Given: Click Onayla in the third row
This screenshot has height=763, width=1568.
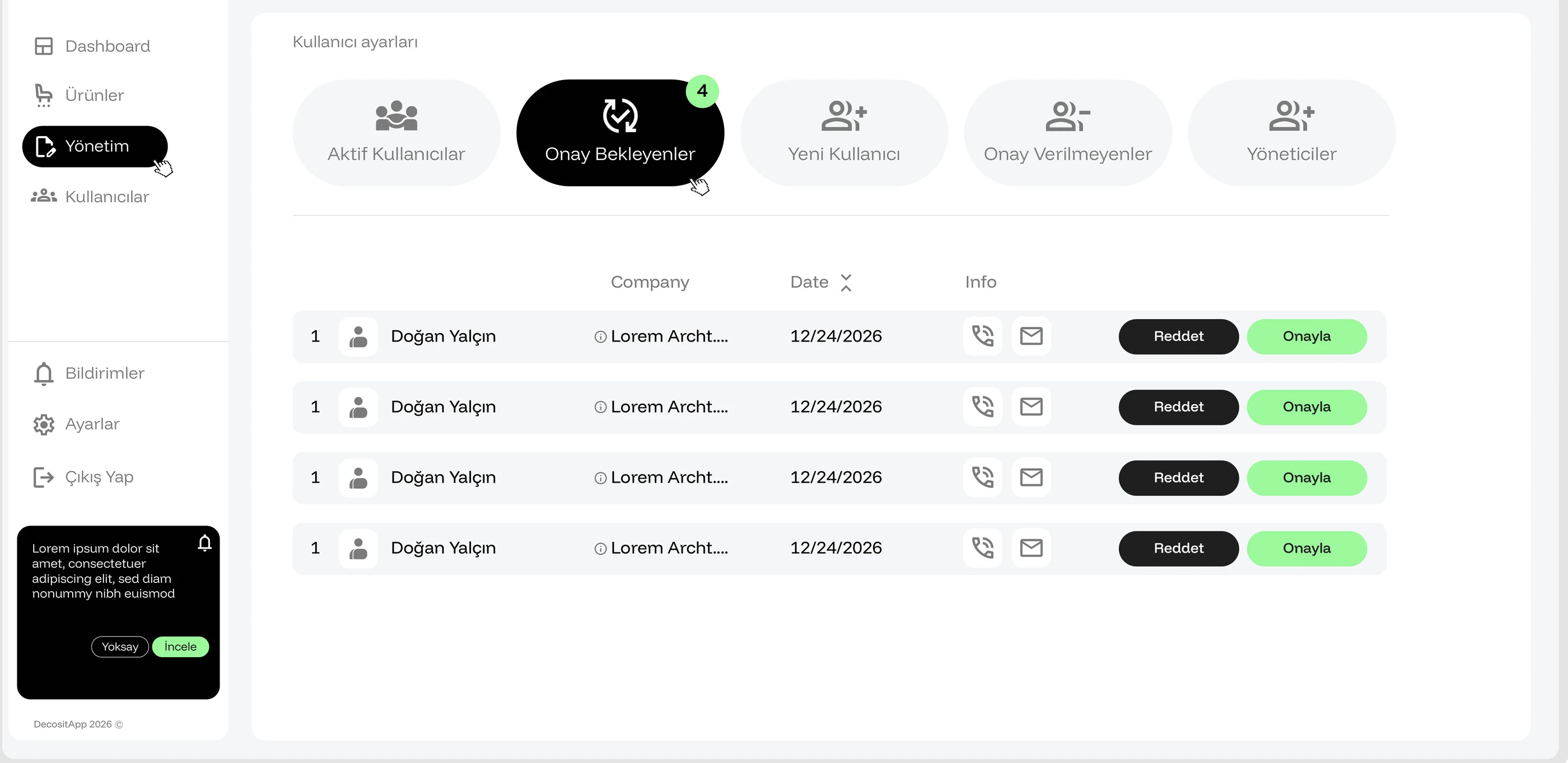Looking at the screenshot, I should [x=1307, y=478].
